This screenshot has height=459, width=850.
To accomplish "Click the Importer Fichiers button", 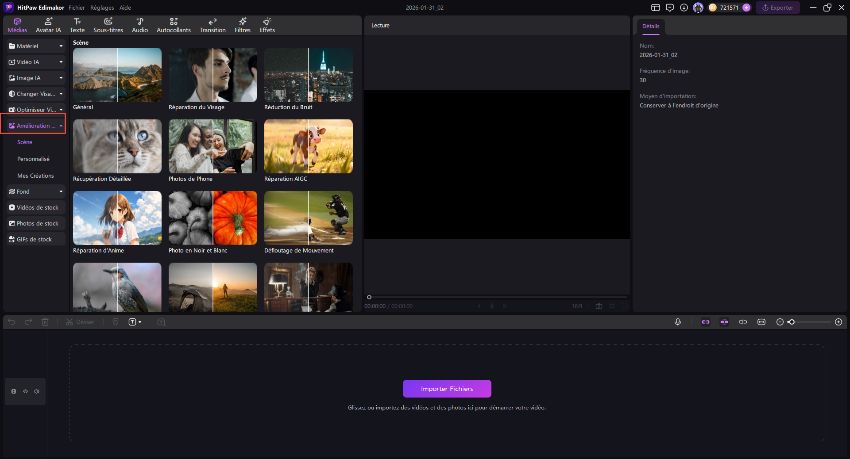I will [x=447, y=388].
